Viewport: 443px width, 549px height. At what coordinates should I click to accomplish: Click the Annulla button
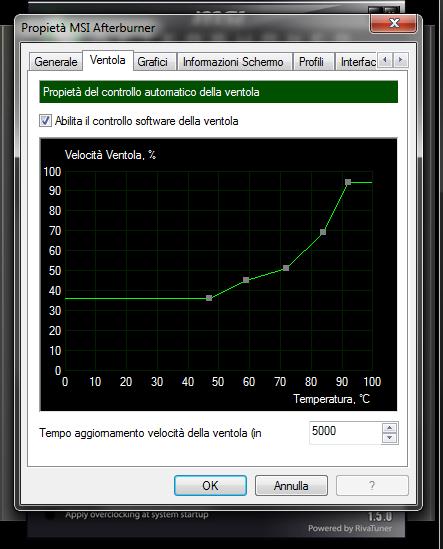(291, 485)
